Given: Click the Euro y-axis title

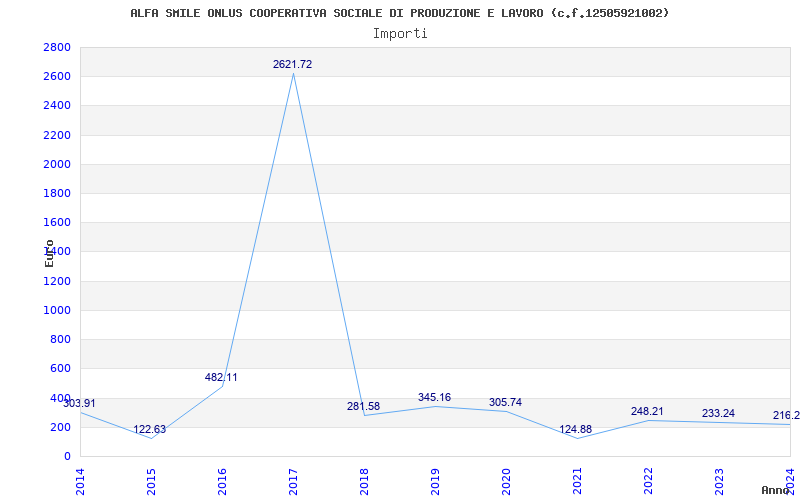Looking at the screenshot, I should (49, 254).
